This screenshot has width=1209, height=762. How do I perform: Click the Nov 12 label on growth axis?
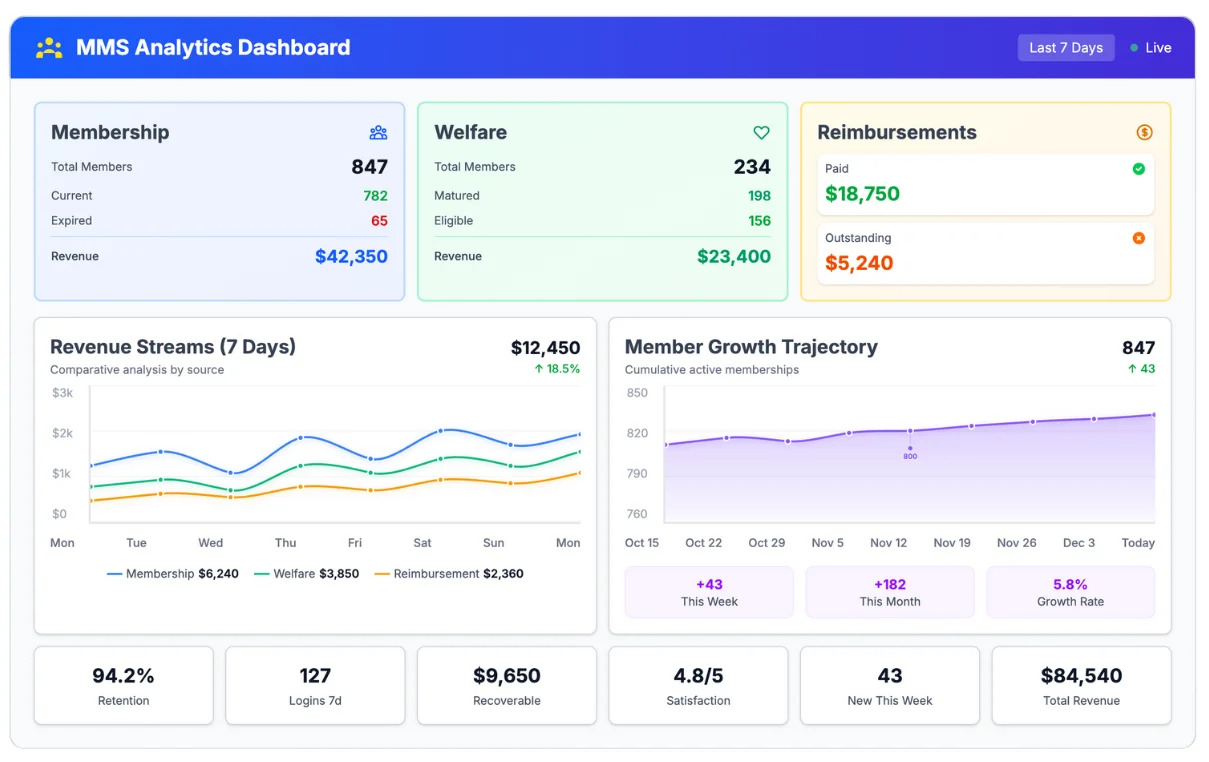point(888,543)
